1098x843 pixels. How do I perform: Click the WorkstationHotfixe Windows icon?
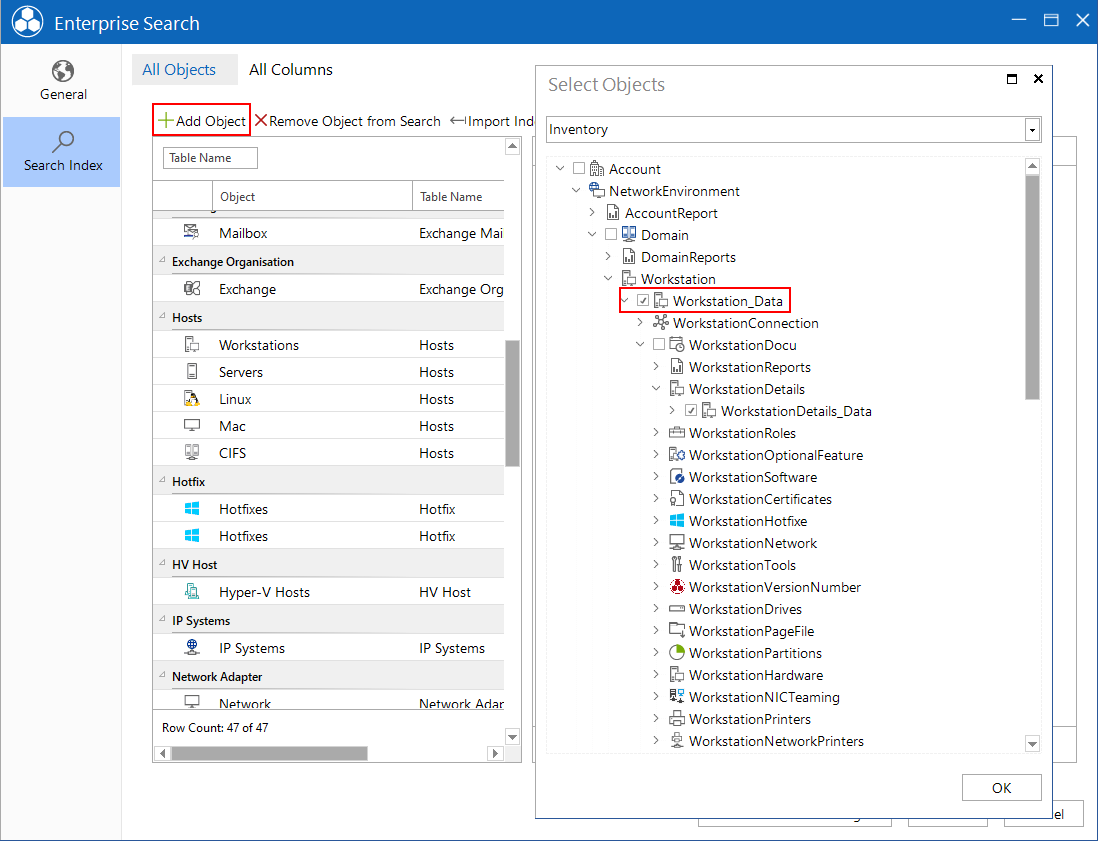click(x=677, y=521)
